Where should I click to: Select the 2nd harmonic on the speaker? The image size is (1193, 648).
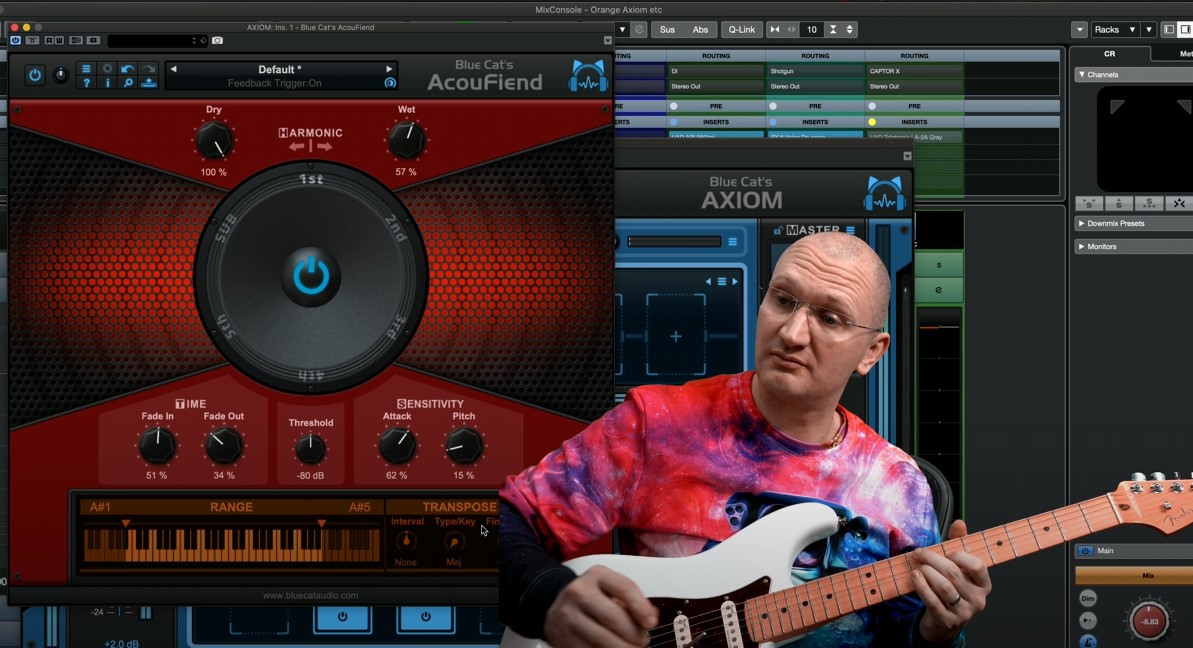(x=396, y=227)
